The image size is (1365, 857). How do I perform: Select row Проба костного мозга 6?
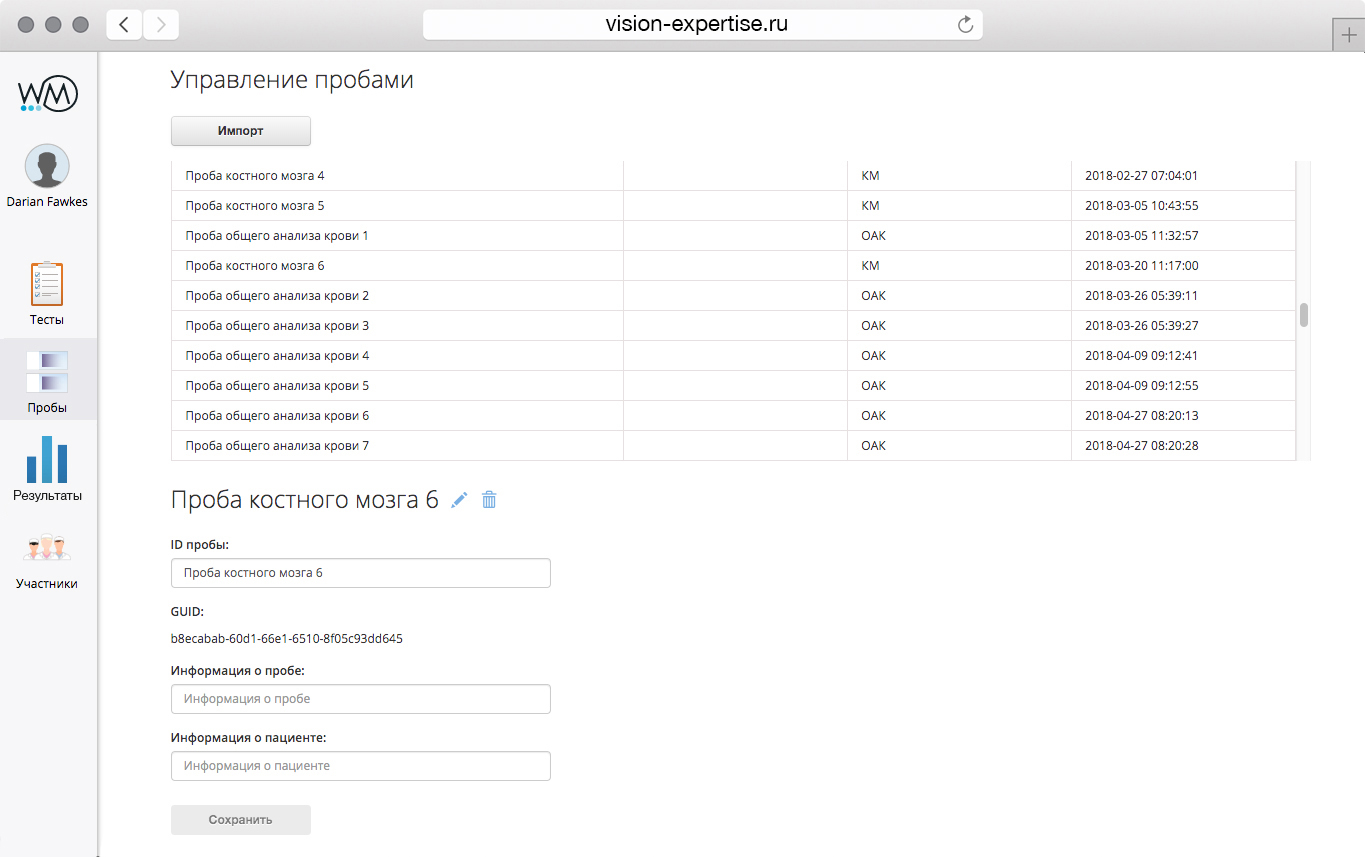(255, 266)
